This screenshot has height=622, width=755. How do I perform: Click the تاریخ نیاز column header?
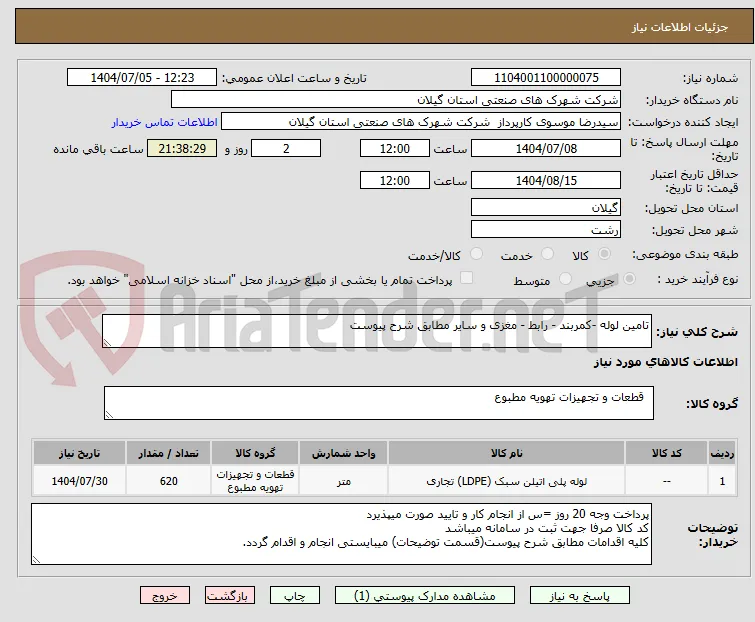pos(79,453)
